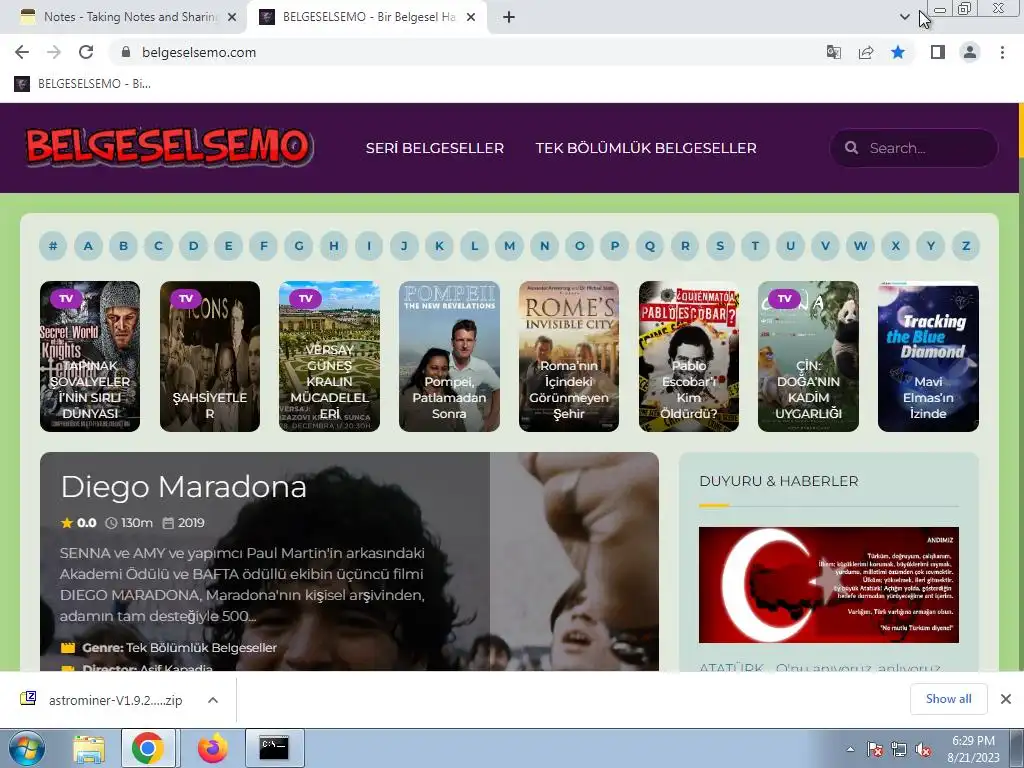The image size is (1024, 768).
Task: Filter documentaries by # symbol
Action: coord(53,246)
